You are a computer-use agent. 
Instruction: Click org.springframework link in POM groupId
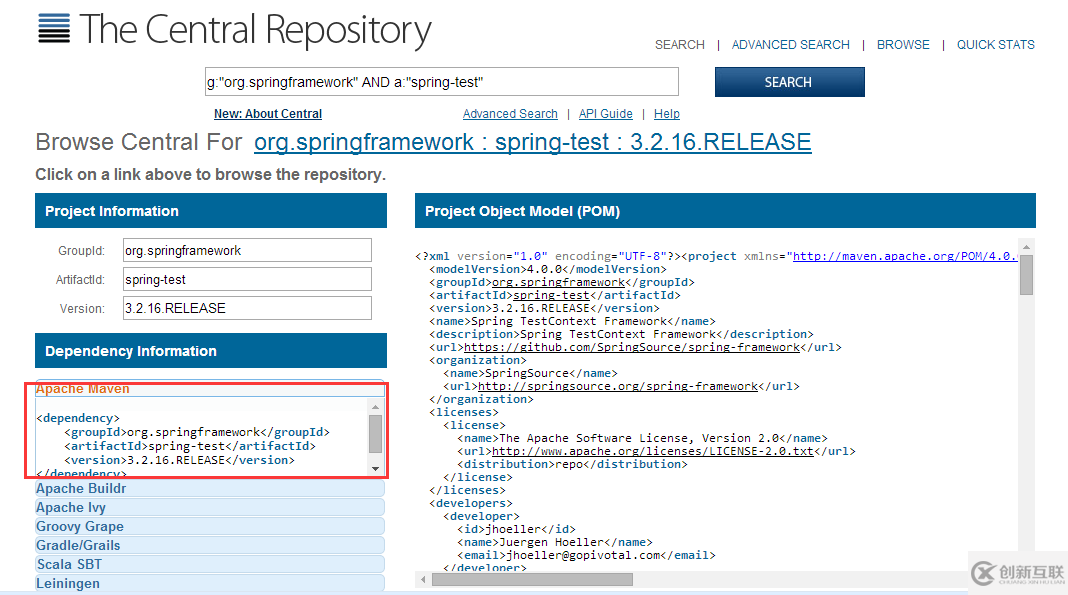[x=559, y=282]
